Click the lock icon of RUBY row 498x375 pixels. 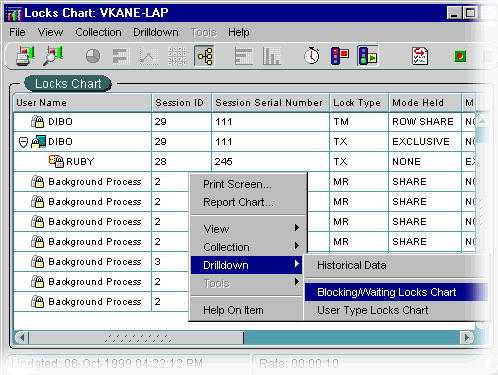tap(56, 161)
